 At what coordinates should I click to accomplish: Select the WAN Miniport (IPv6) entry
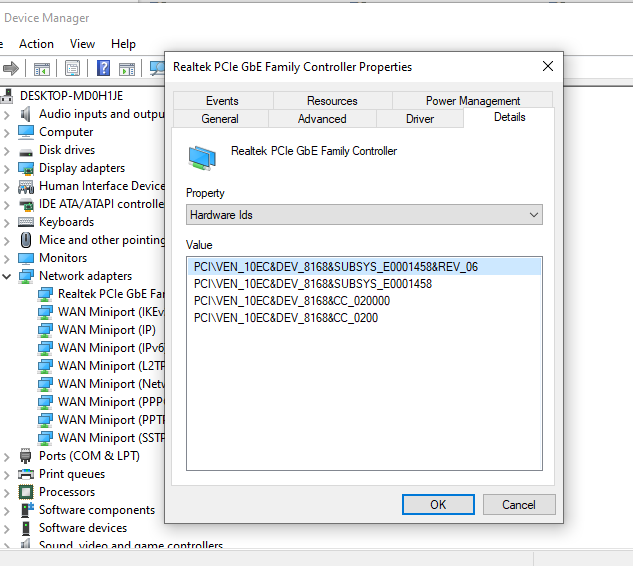click(111, 348)
